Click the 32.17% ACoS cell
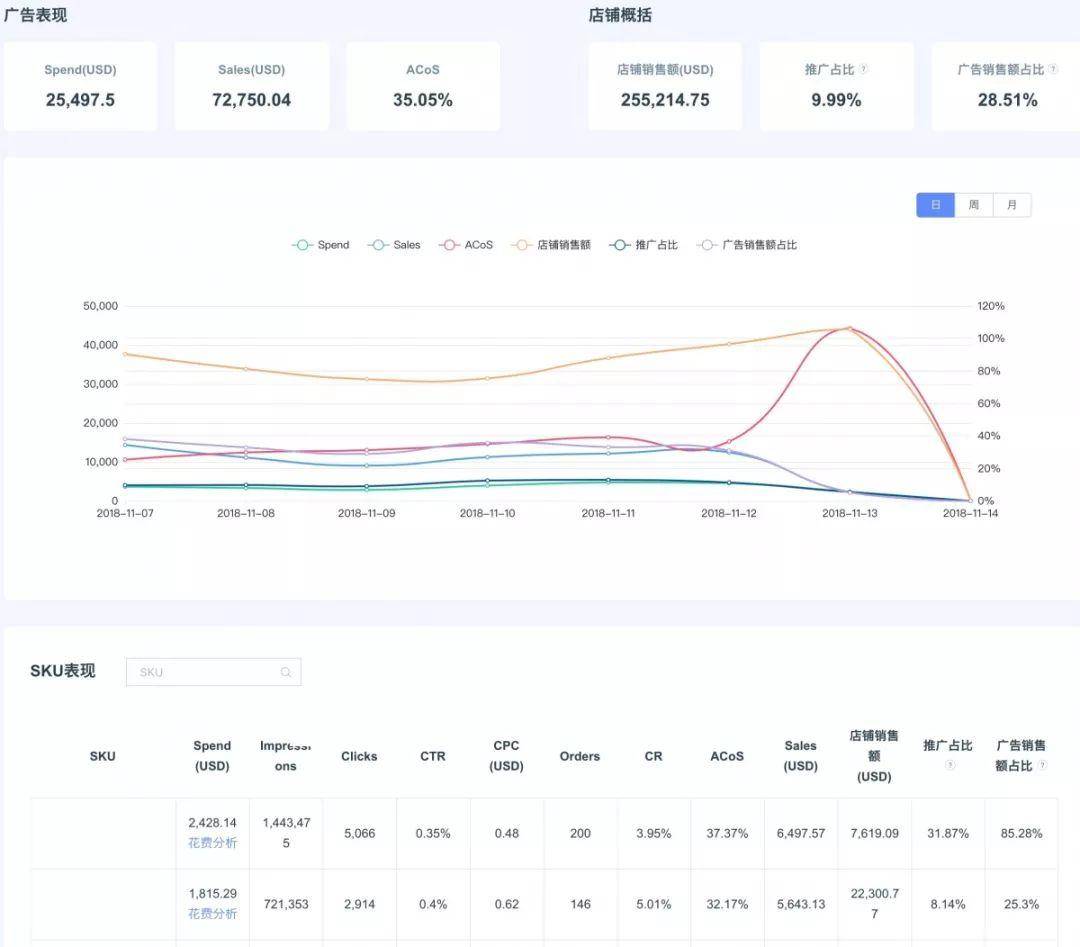 click(727, 904)
